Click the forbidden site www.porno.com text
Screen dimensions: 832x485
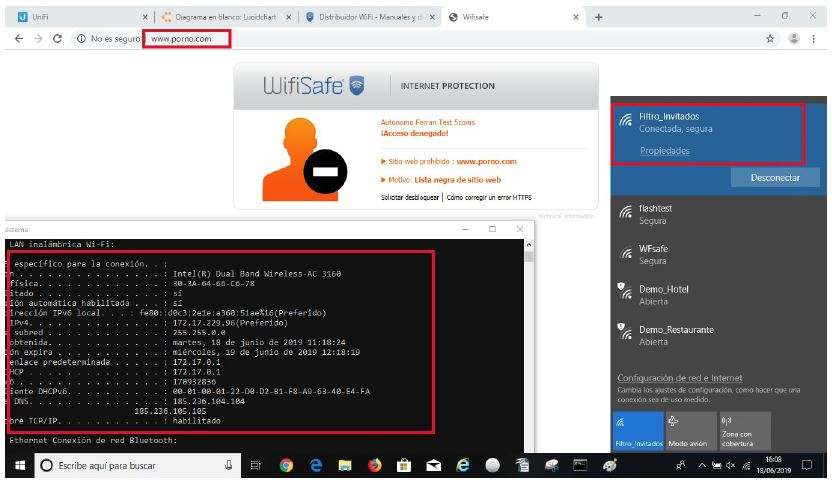pyautogui.click(x=486, y=161)
